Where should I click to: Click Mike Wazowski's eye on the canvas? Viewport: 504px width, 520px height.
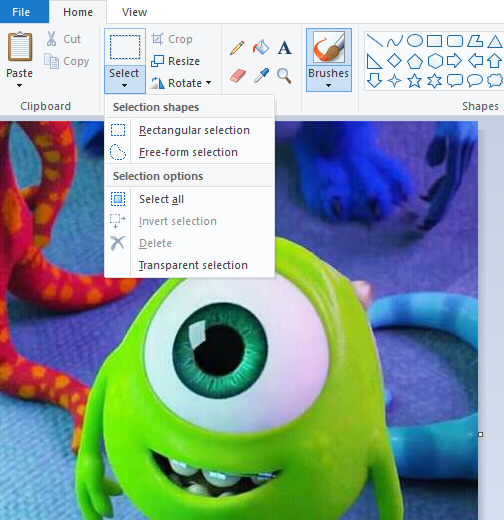coord(220,350)
